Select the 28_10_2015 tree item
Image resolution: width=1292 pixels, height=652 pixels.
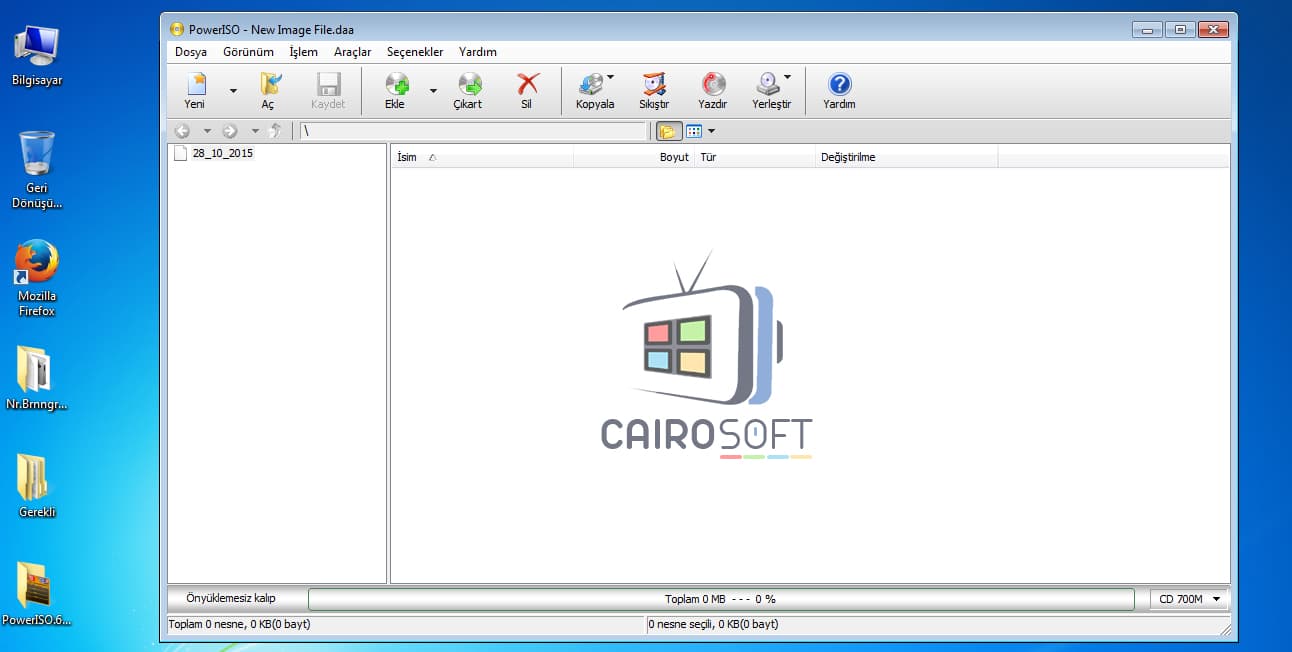click(x=222, y=154)
